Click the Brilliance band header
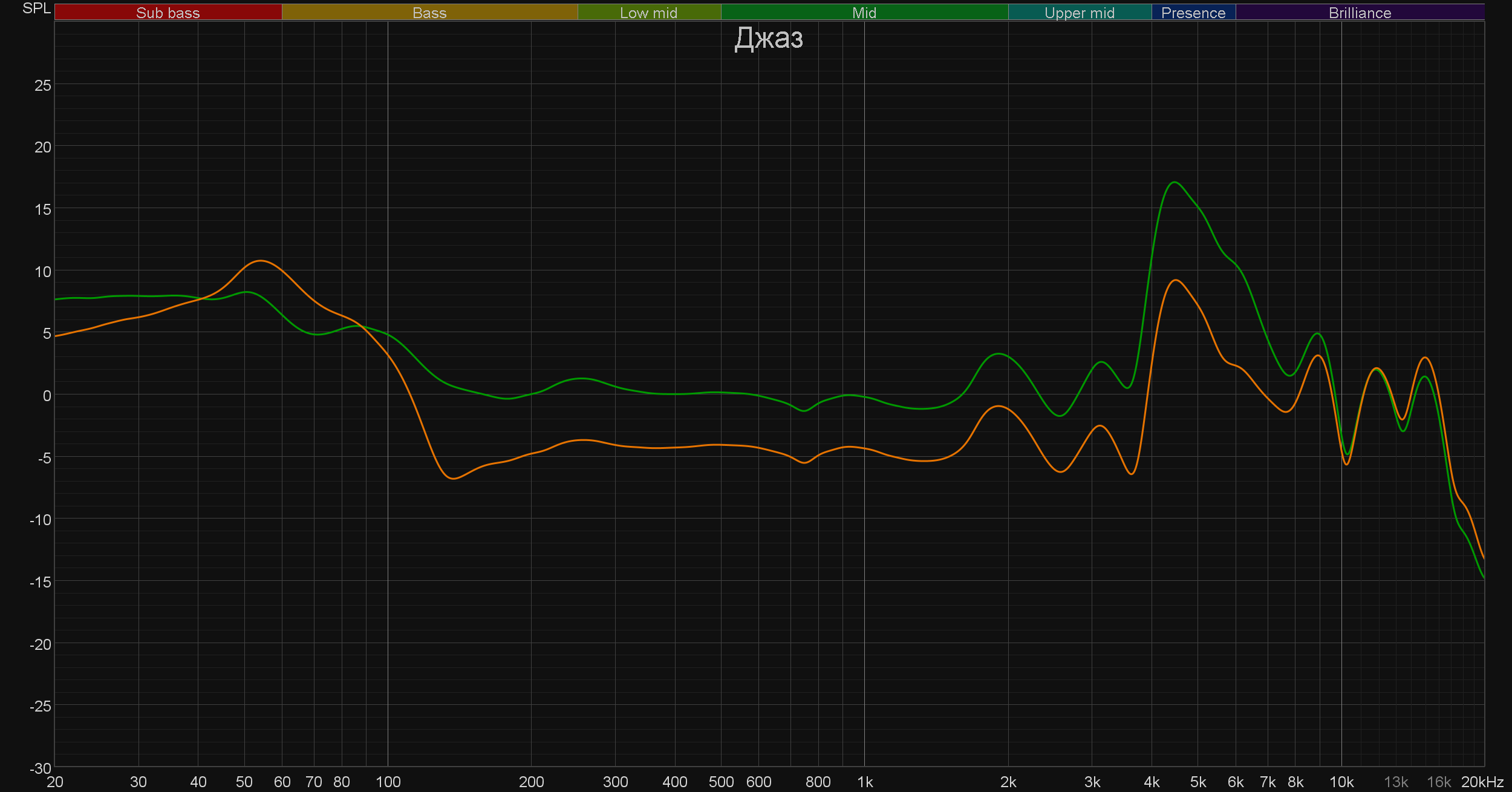 pos(1360,13)
